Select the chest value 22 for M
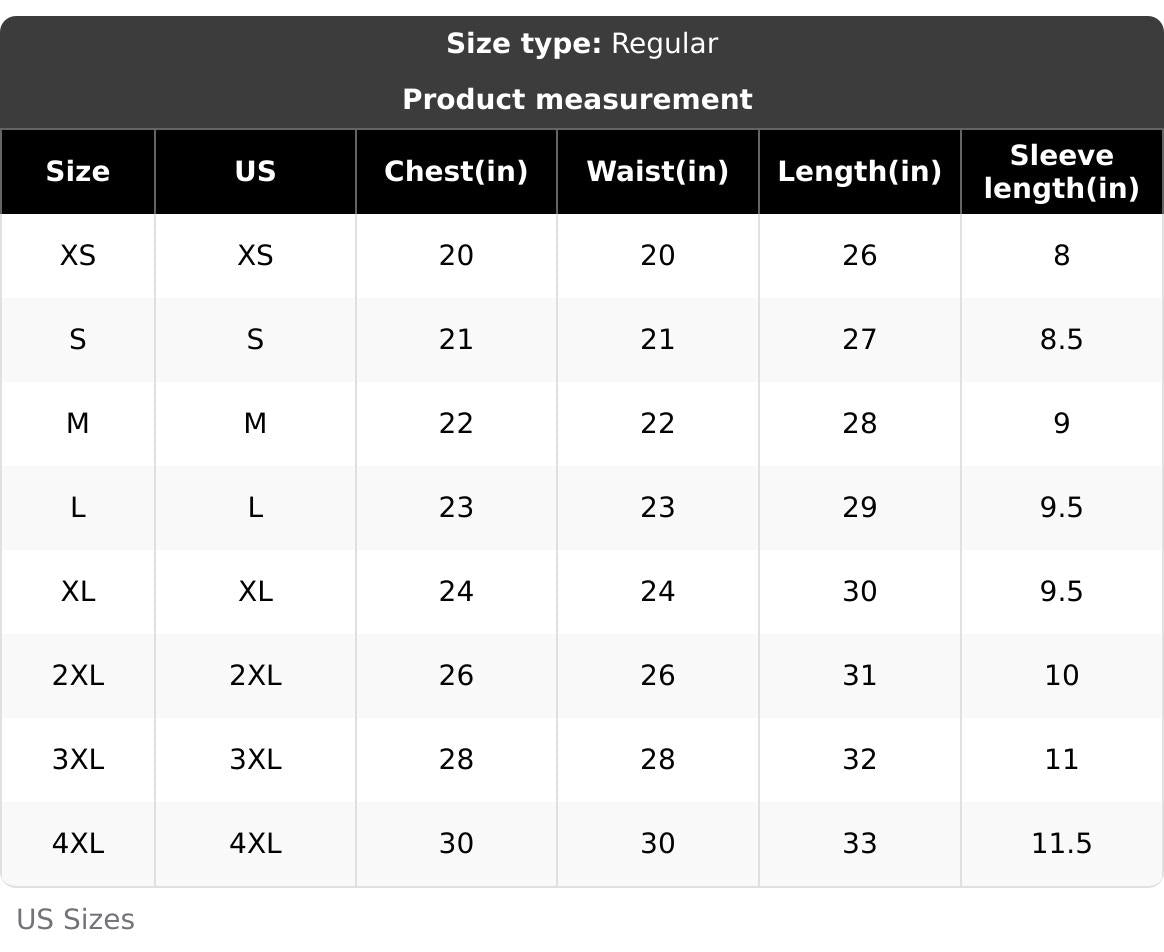Viewport: 1164px width, 952px height. pyautogui.click(x=456, y=423)
